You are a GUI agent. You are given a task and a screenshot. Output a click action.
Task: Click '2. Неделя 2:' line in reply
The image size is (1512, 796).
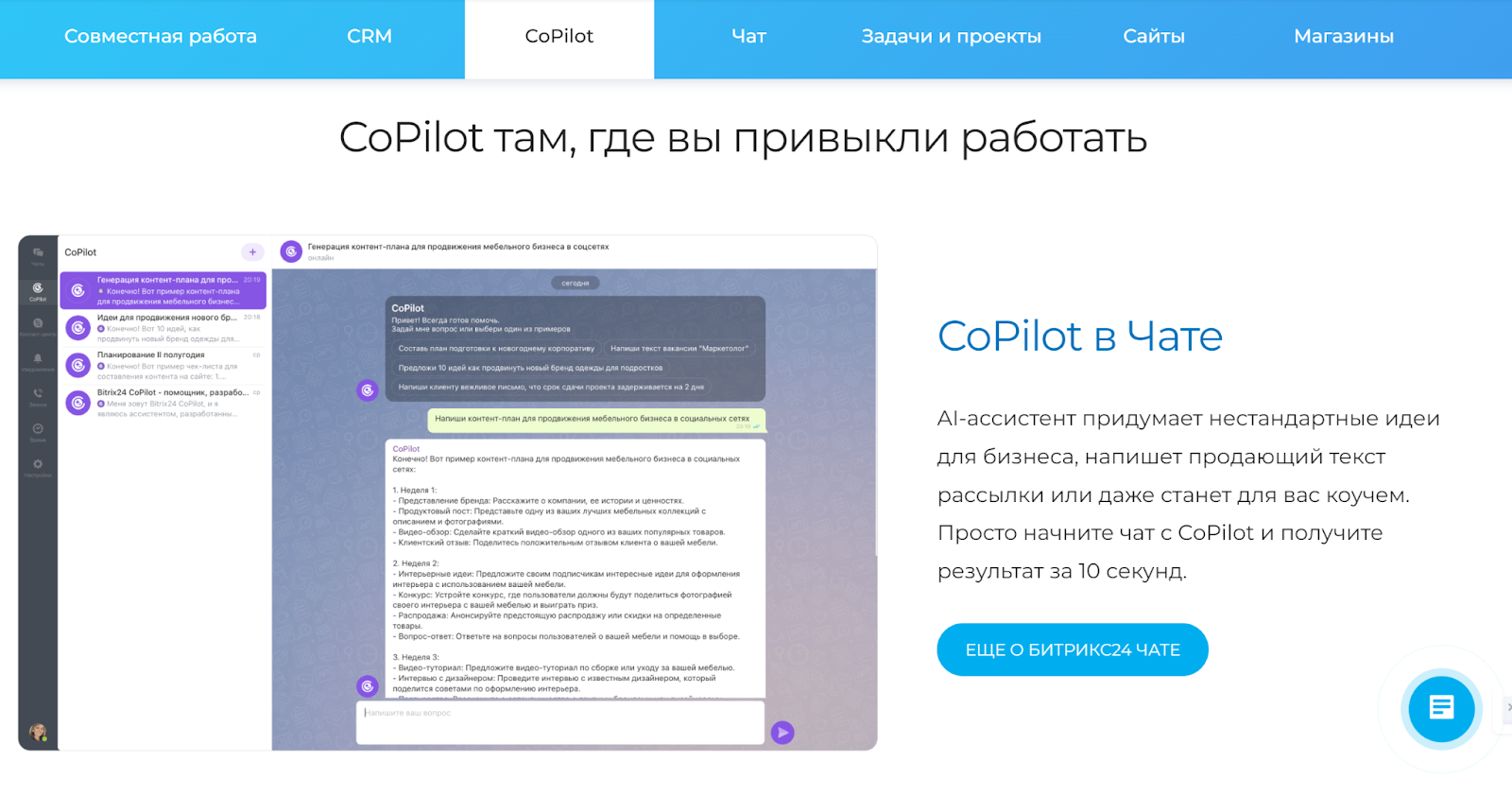pos(416,563)
